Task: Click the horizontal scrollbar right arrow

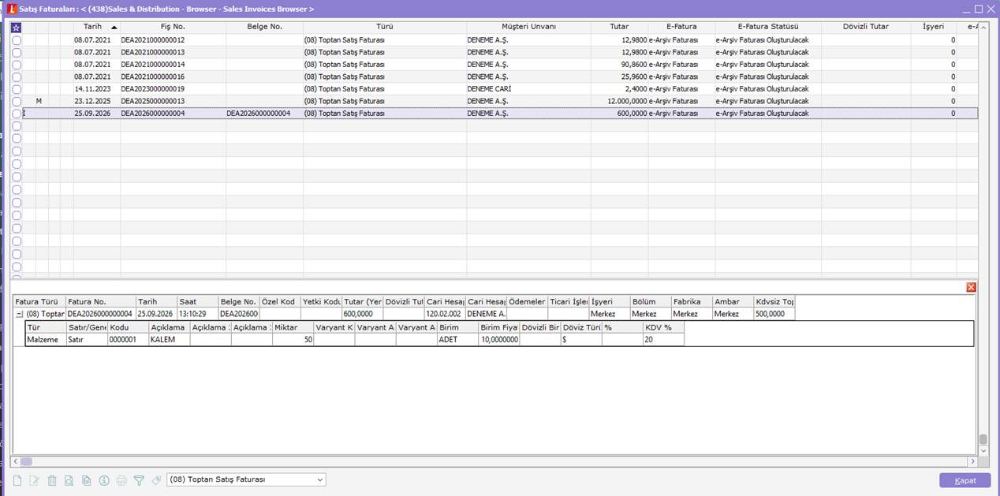Action: (x=973, y=461)
